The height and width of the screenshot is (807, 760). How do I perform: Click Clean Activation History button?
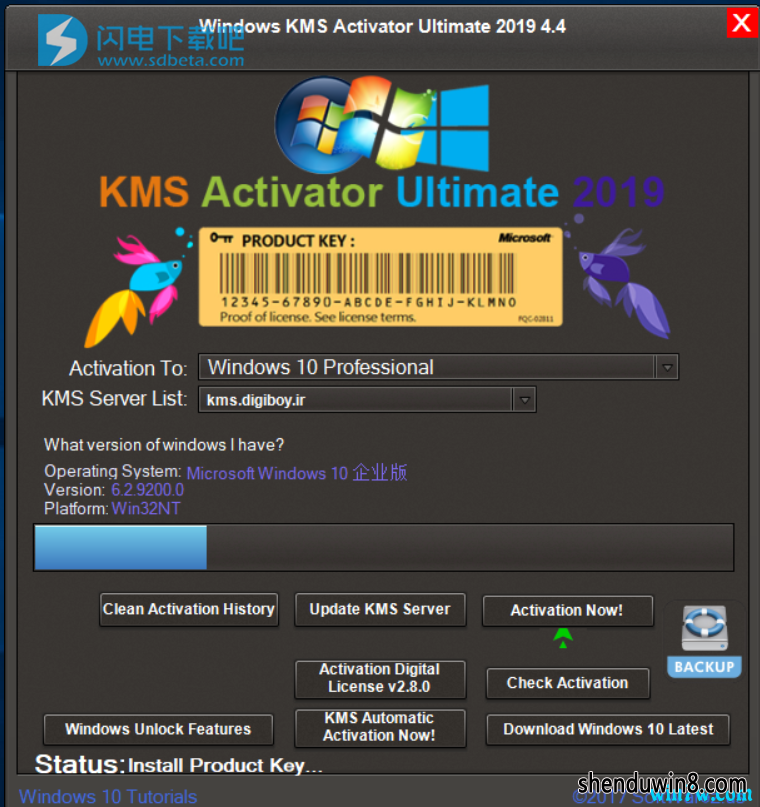point(189,609)
